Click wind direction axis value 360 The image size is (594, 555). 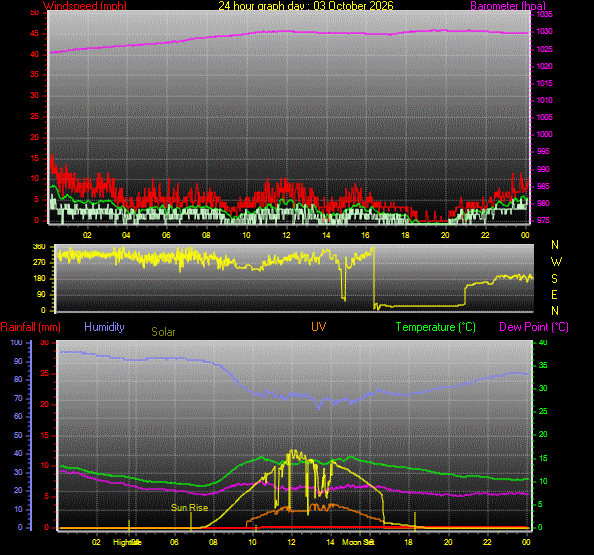click(x=39, y=246)
